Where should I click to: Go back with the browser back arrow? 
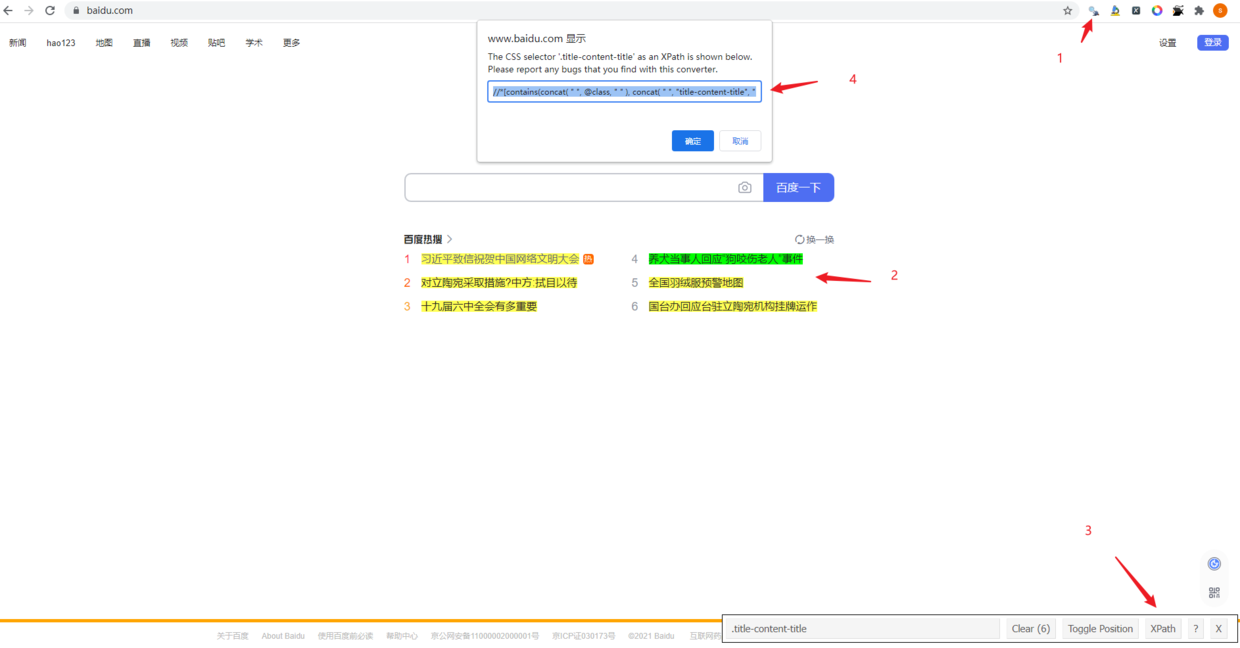9,11
